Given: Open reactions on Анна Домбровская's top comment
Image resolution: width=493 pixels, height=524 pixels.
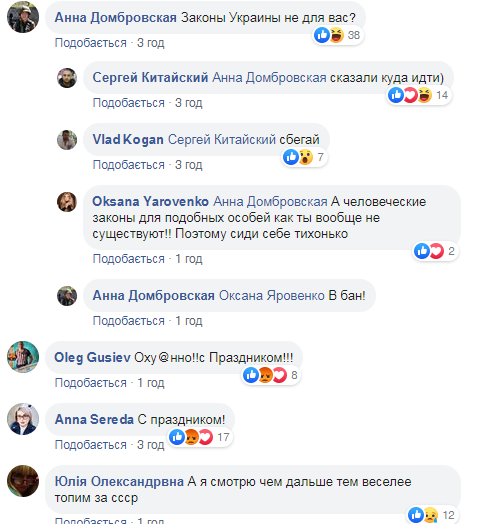Looking at the screenshot, I should pyautogui.click(x=338, y=35).
